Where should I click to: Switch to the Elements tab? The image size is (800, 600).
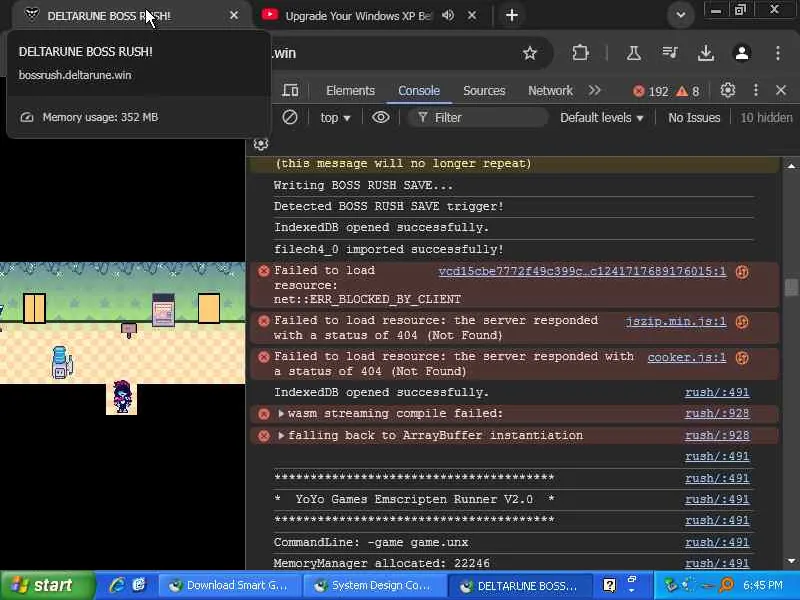(350, 91)
